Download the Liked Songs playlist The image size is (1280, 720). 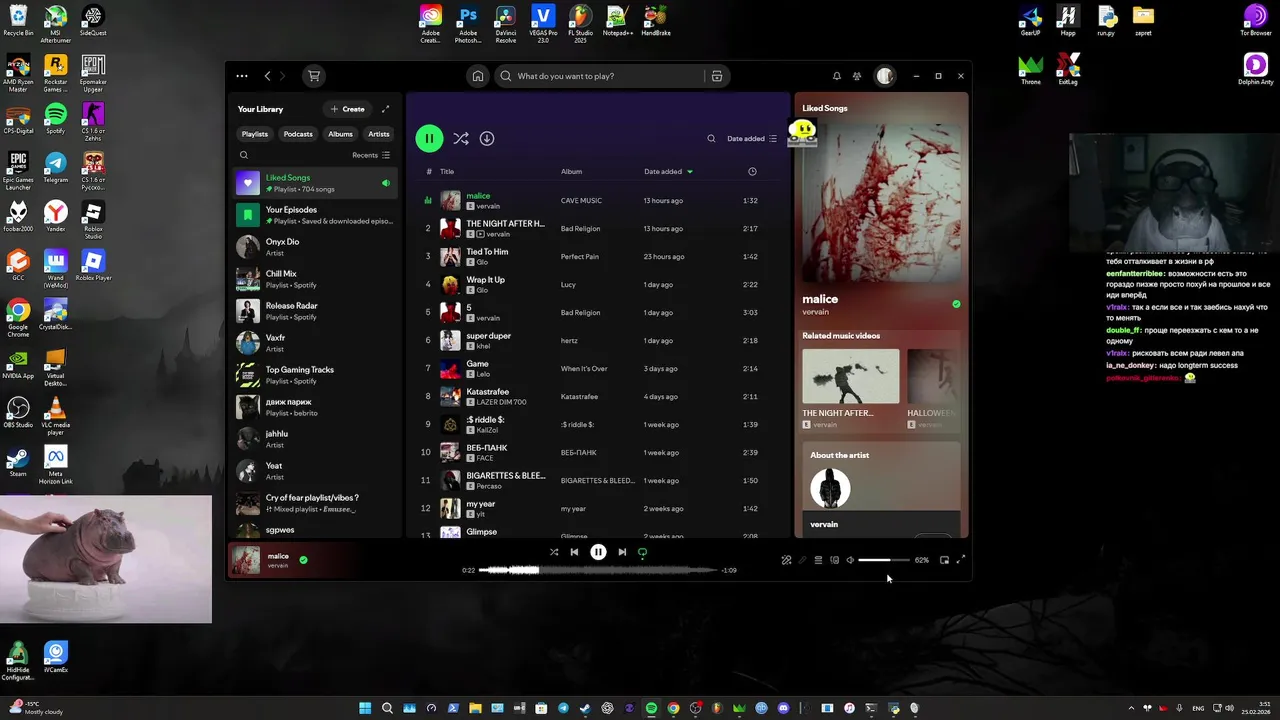487,139
